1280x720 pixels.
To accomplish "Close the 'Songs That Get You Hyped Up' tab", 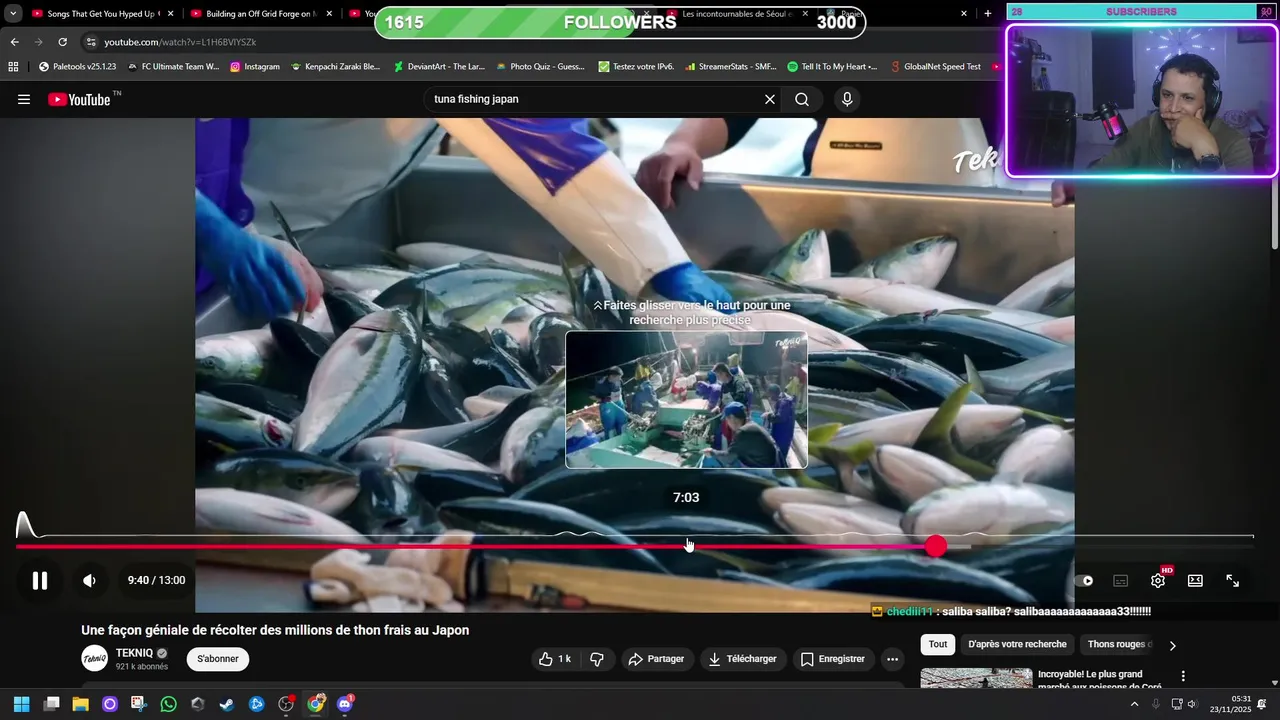I will [x=171, y=14].
